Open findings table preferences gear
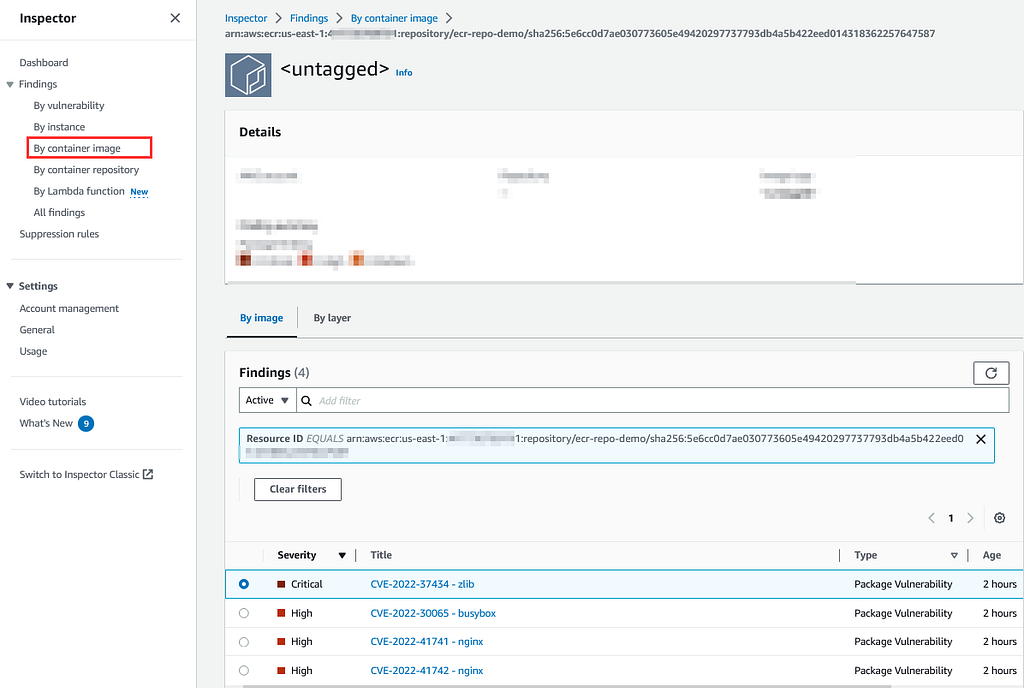This screenshot has width=1024, height=688. pyautogui.click(x=999, y=518)
